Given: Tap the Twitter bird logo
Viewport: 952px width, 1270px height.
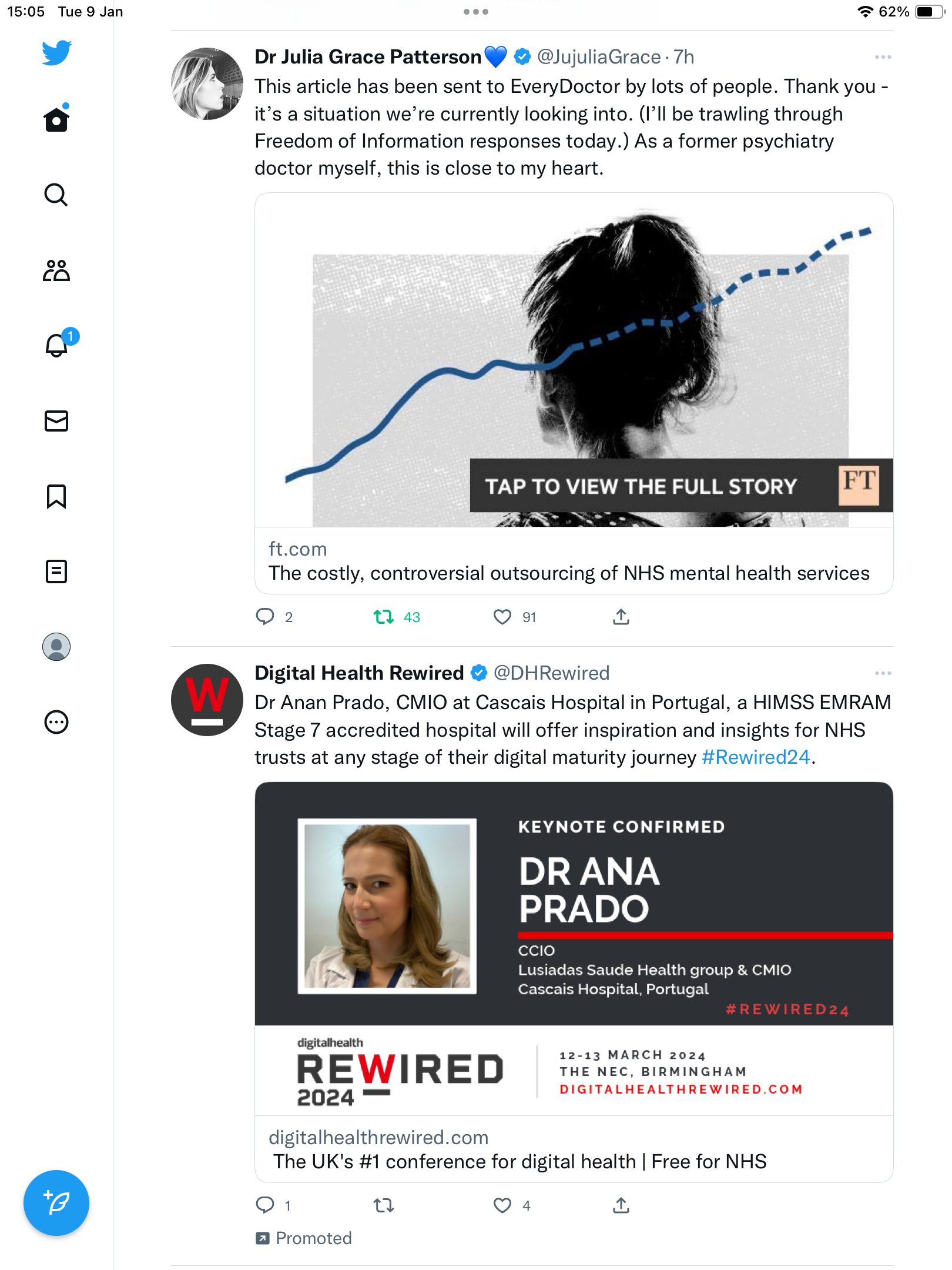Looking at the screenshot, I should pos(56,52).
